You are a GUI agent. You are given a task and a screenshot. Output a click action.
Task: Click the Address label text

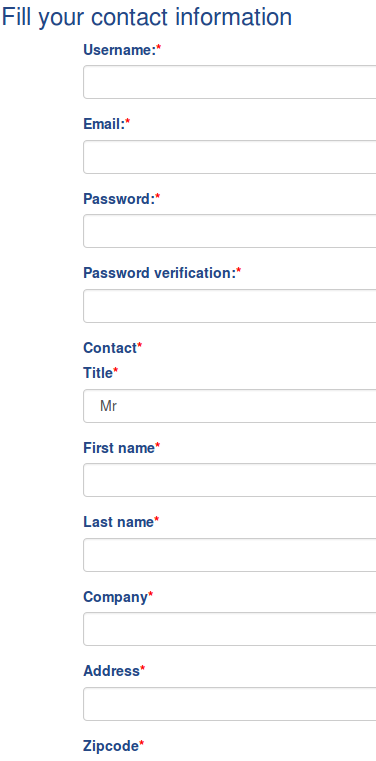point(112,671)
